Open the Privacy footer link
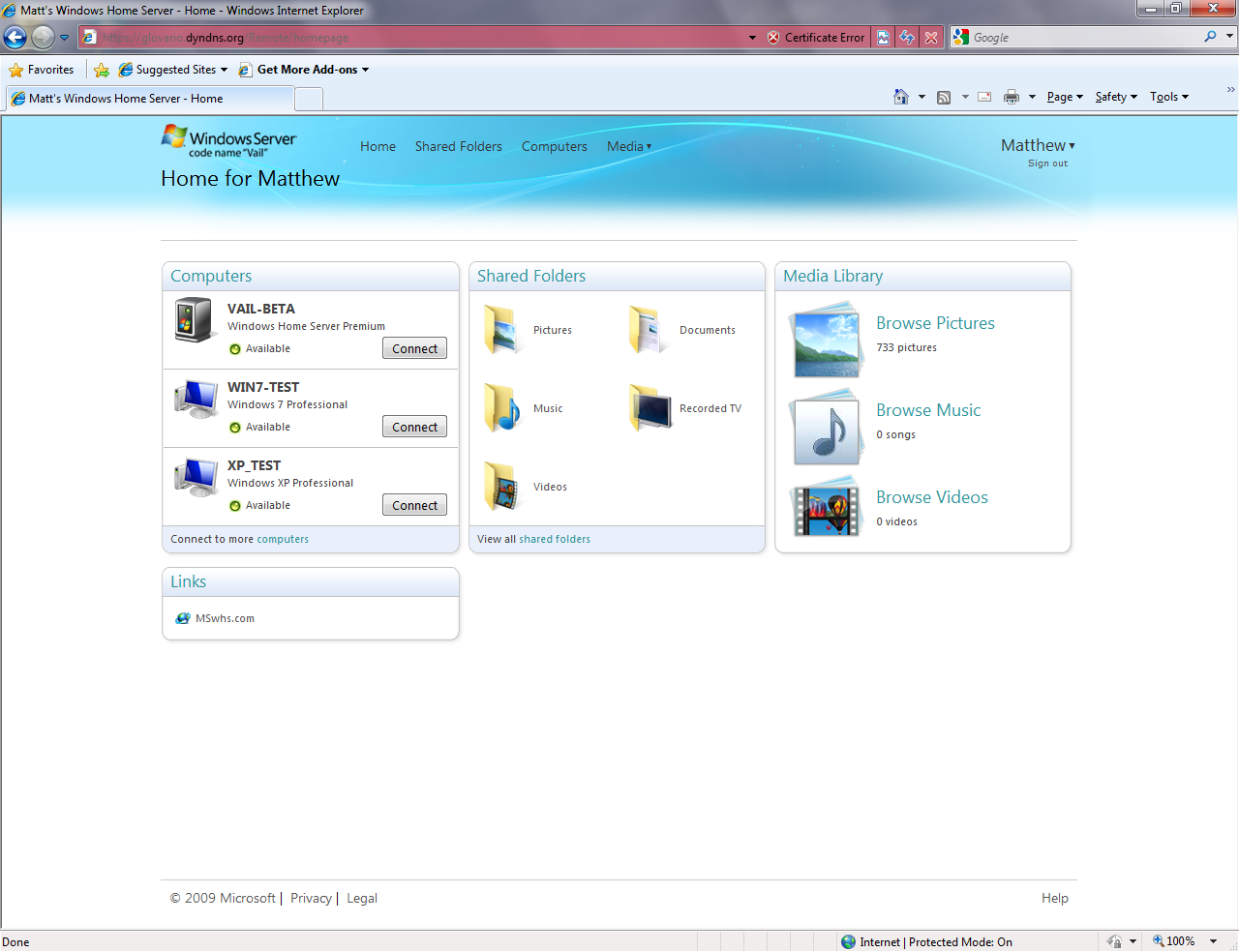The height and width of the screenshot is (952, 1239). (x=311, y=898)
